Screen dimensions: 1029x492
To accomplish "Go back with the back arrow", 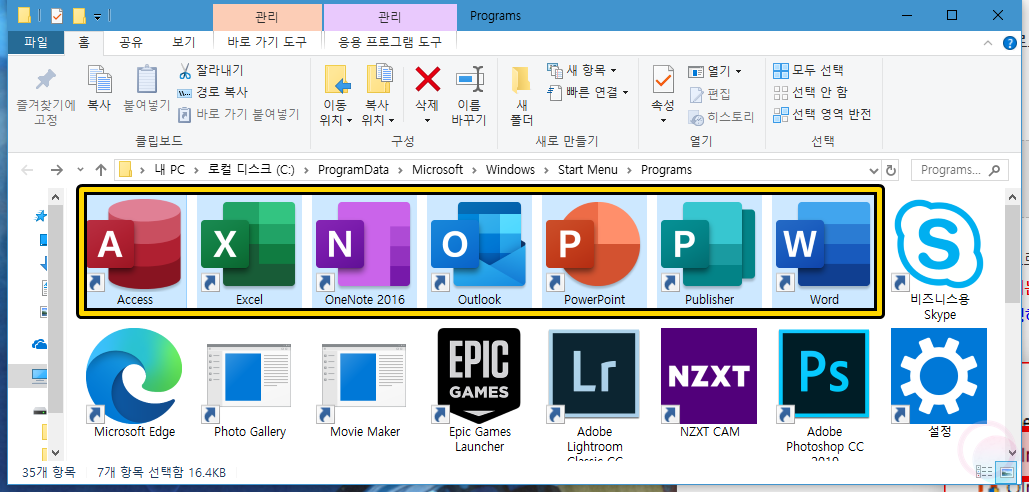I will click(x=28, y=171).
